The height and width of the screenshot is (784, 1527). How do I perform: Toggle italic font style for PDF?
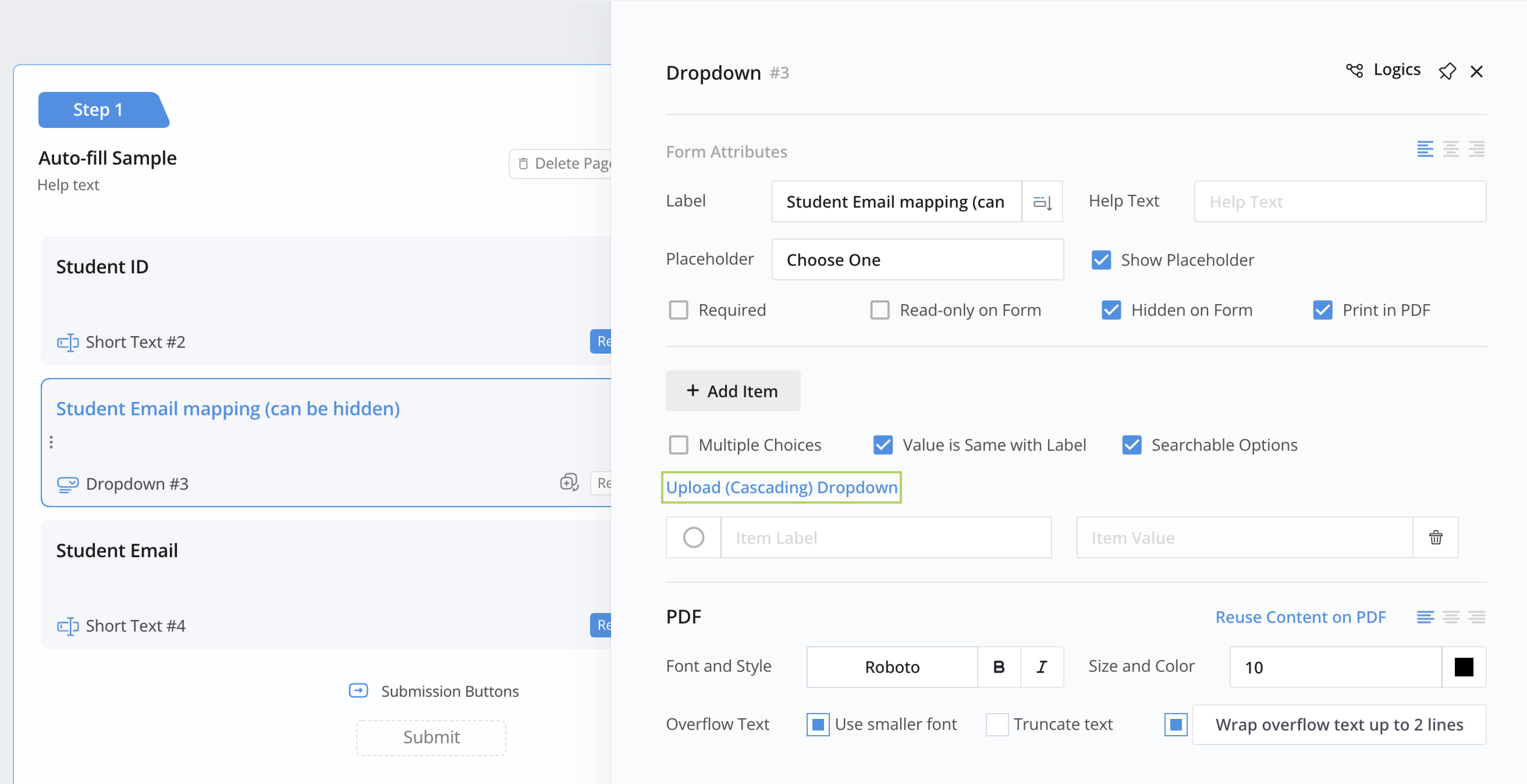[1042, 667]
